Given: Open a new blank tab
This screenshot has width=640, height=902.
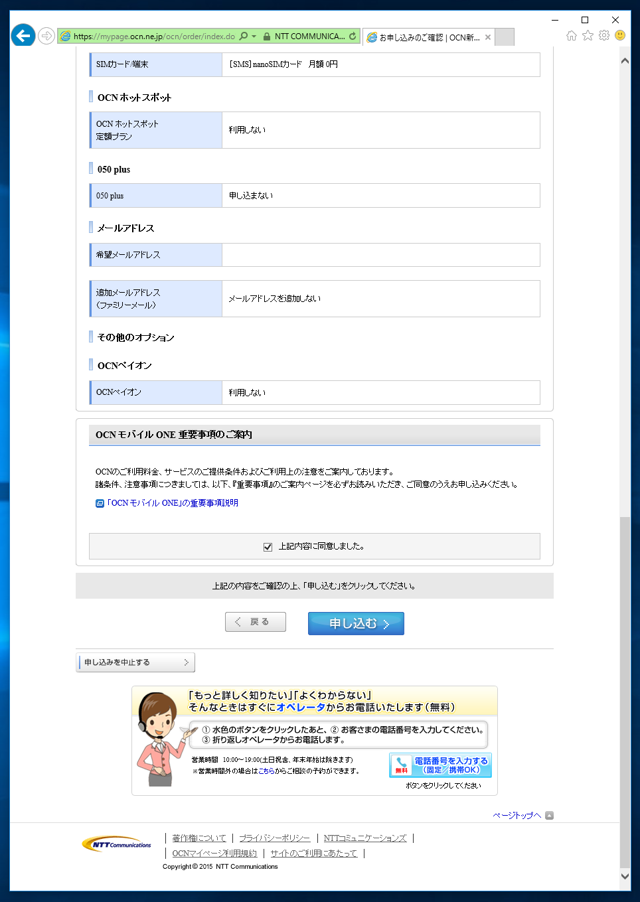Looking at the screenshot, I should click(x=504, y=37).
